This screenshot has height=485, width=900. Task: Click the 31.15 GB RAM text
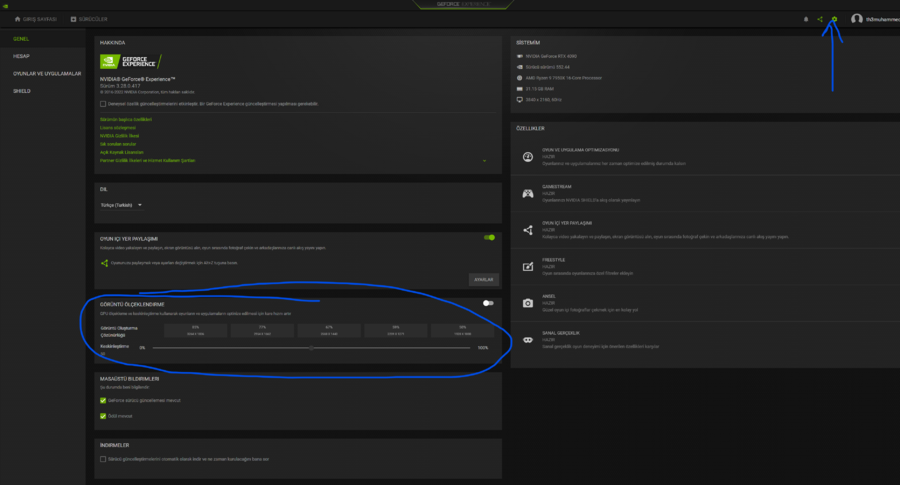(540, 89)
